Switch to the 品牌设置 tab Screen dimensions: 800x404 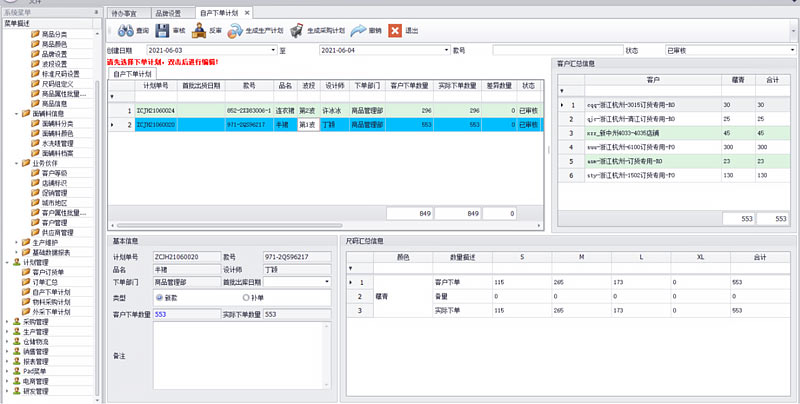167,12
